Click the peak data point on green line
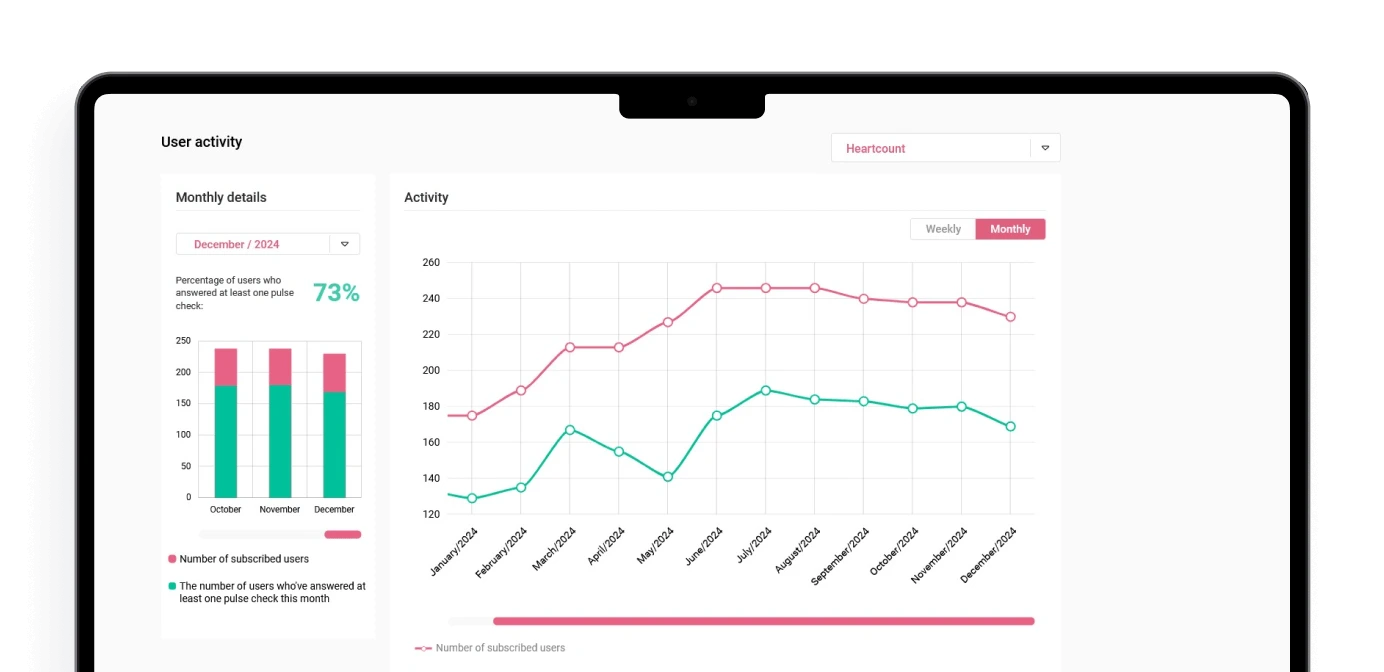 765,390
